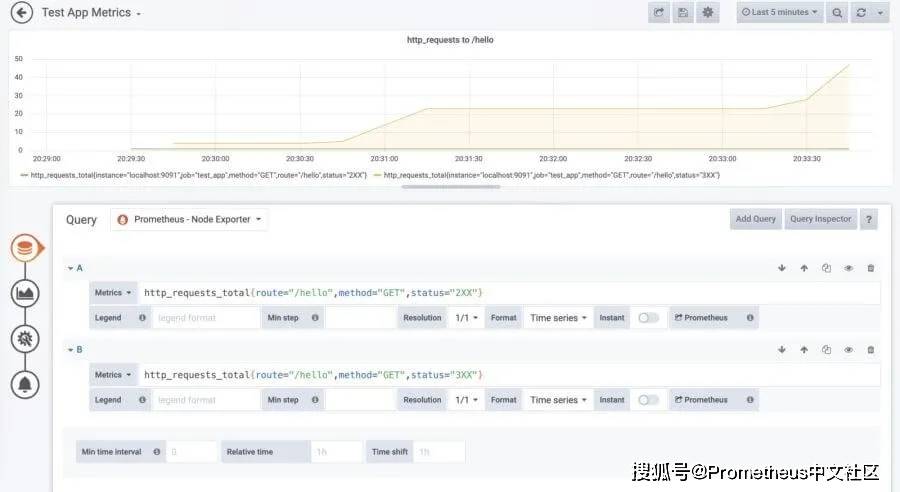This screenshot has width=900, height=492.
Task: Move query A down with arrow
Action: click(782, 268)
